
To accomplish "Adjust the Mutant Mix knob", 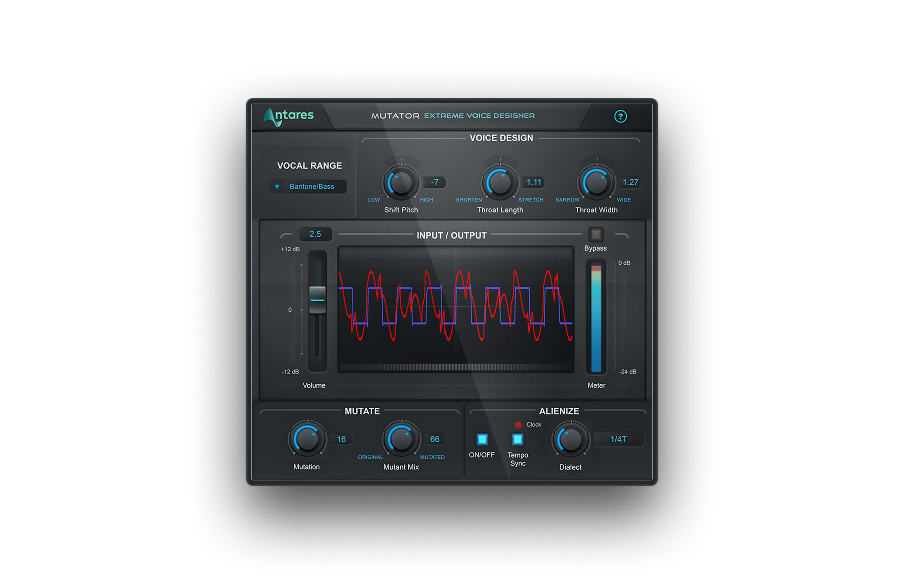I will coord(401,438).
